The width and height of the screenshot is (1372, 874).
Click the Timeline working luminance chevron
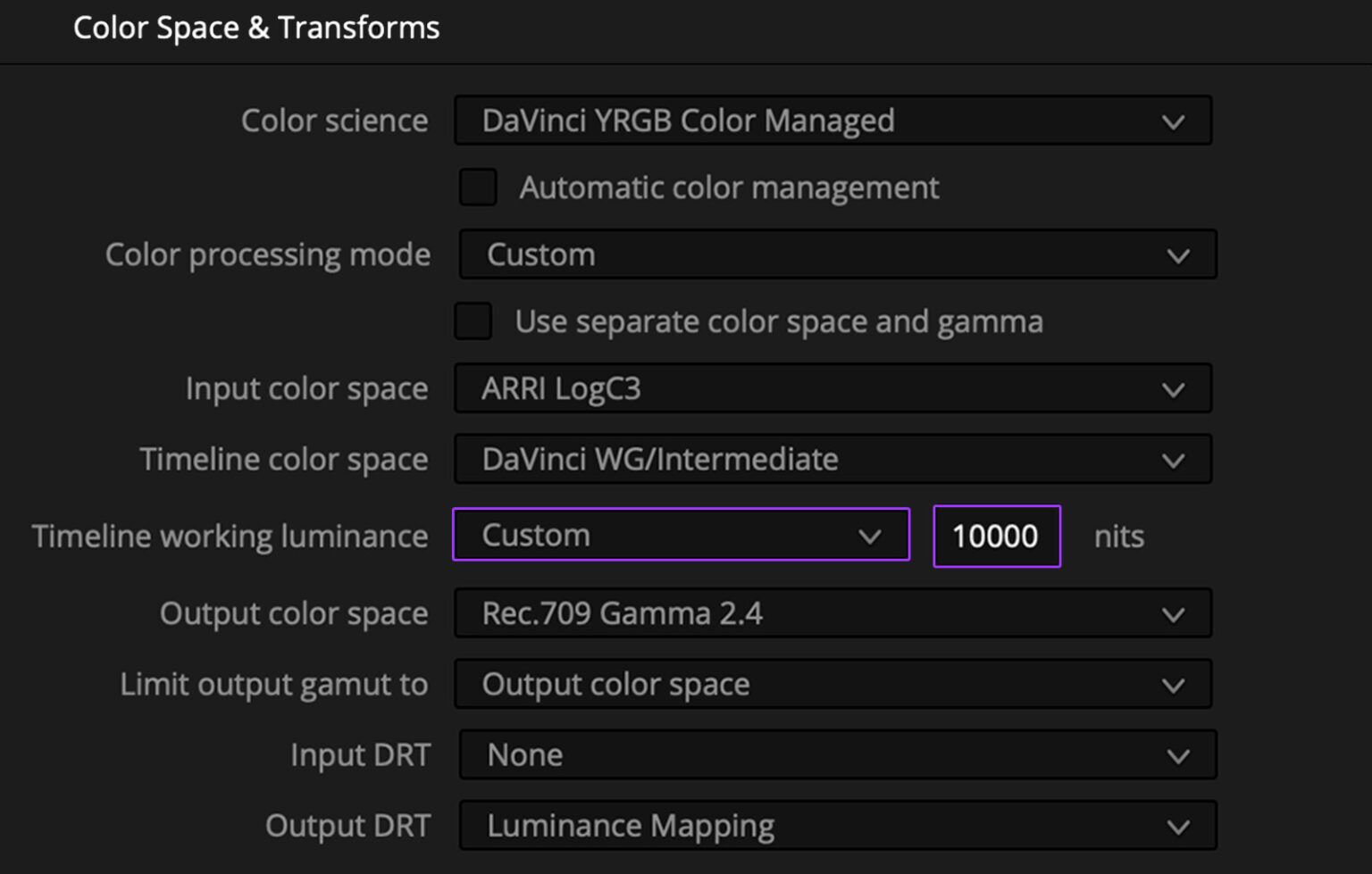870,536
